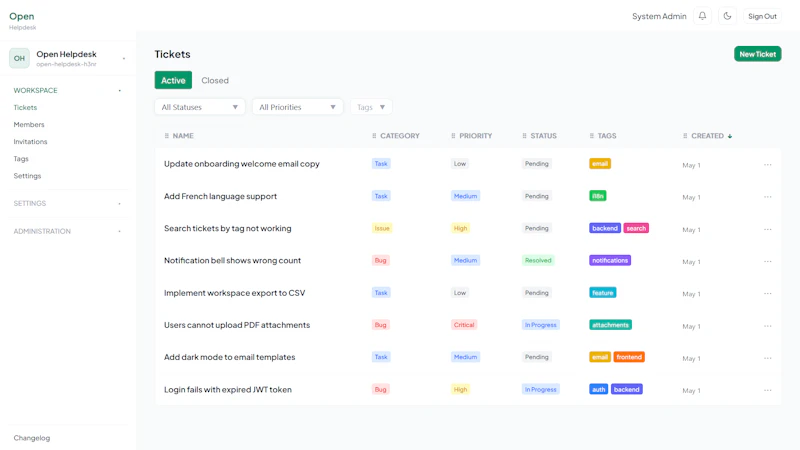Viewport: 800px width, 450px height.
Task: Open actions menu for Search tickets by tag
Action: point(768,230)
